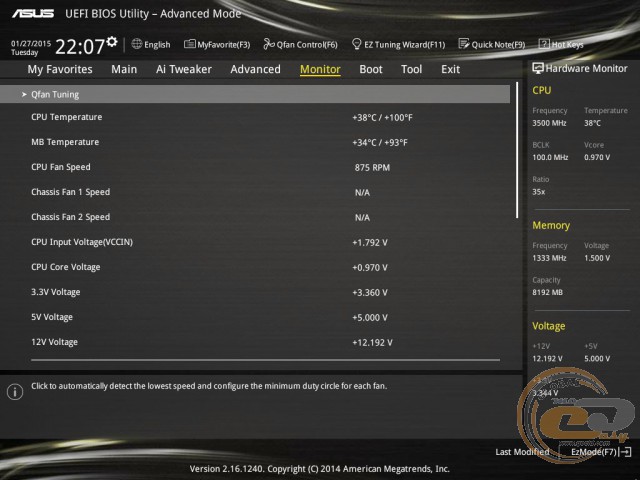The image size is (640, 480).
Task: Start EZ Tuning Wizard(F11)
Action: coord(398,44)
